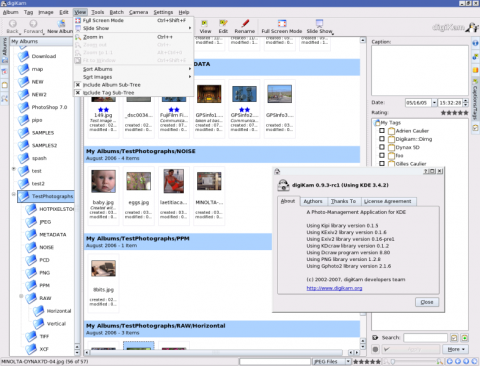Viewport: 480px width, 366px height.
Task: Click the baby.jpg thumbnail
Action: point(103,181)
